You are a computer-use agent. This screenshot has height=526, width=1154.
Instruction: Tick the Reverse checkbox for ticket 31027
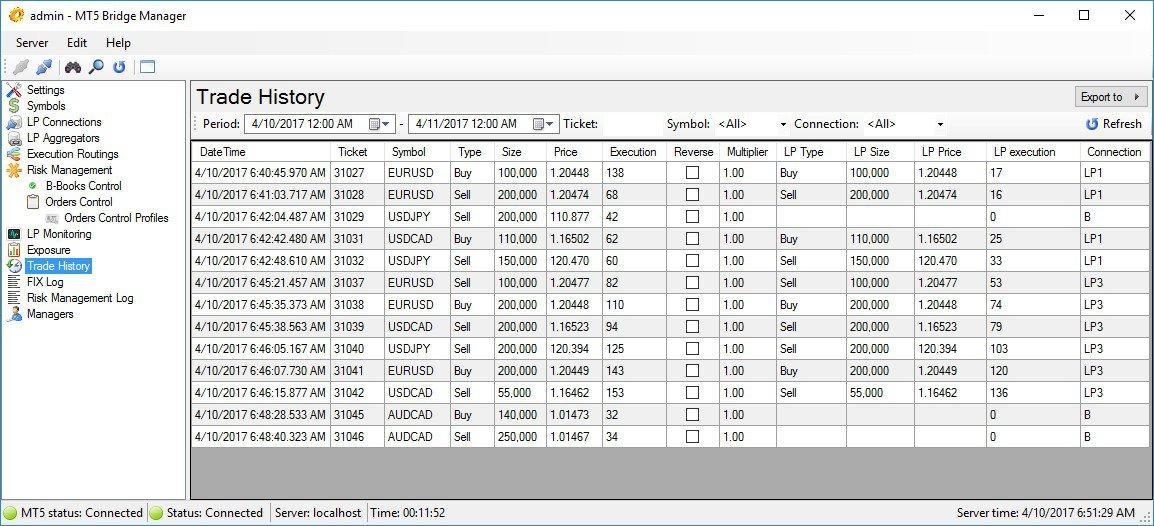point(692,173)
